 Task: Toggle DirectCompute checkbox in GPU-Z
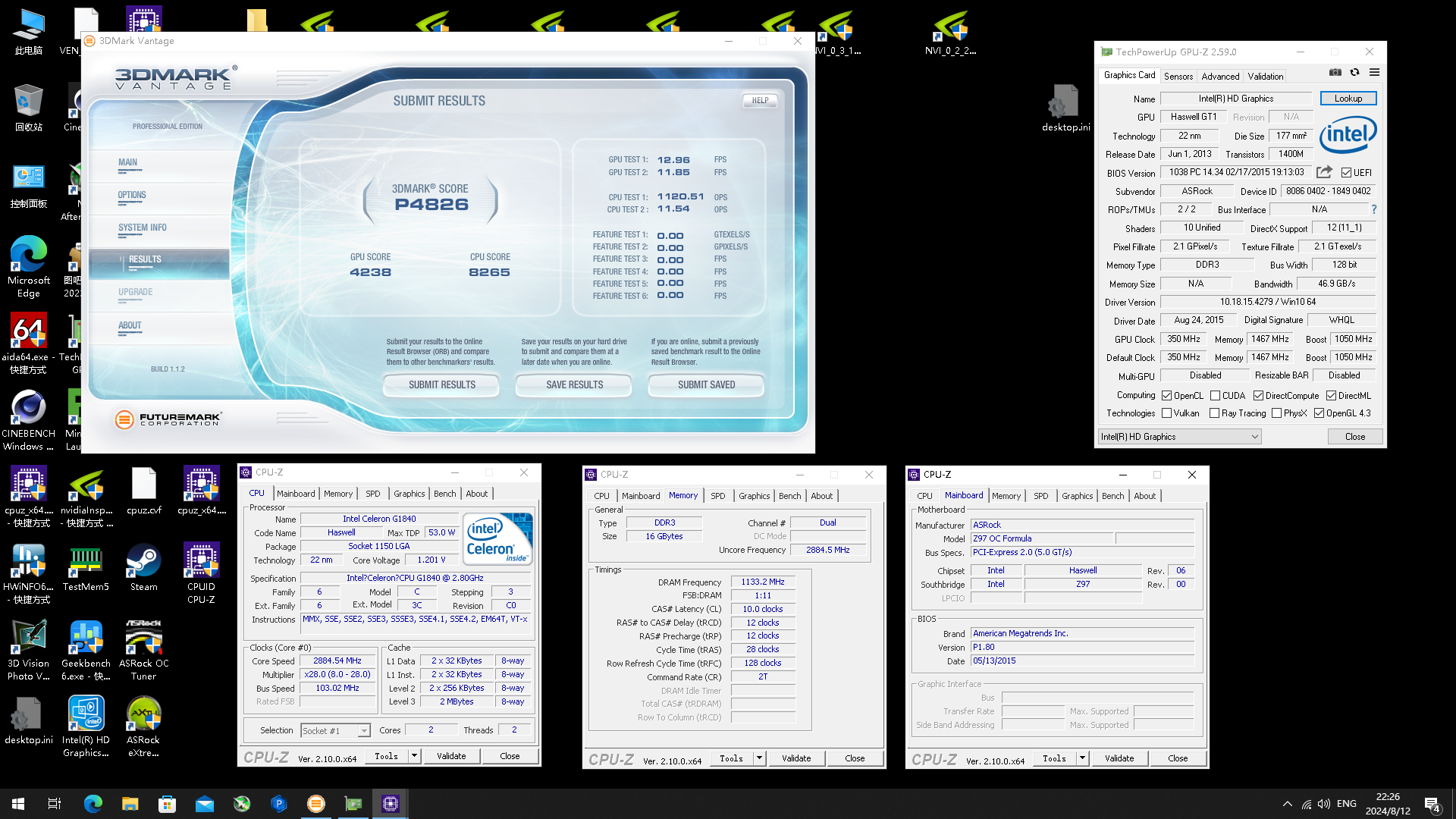(x=1258, y=396)
